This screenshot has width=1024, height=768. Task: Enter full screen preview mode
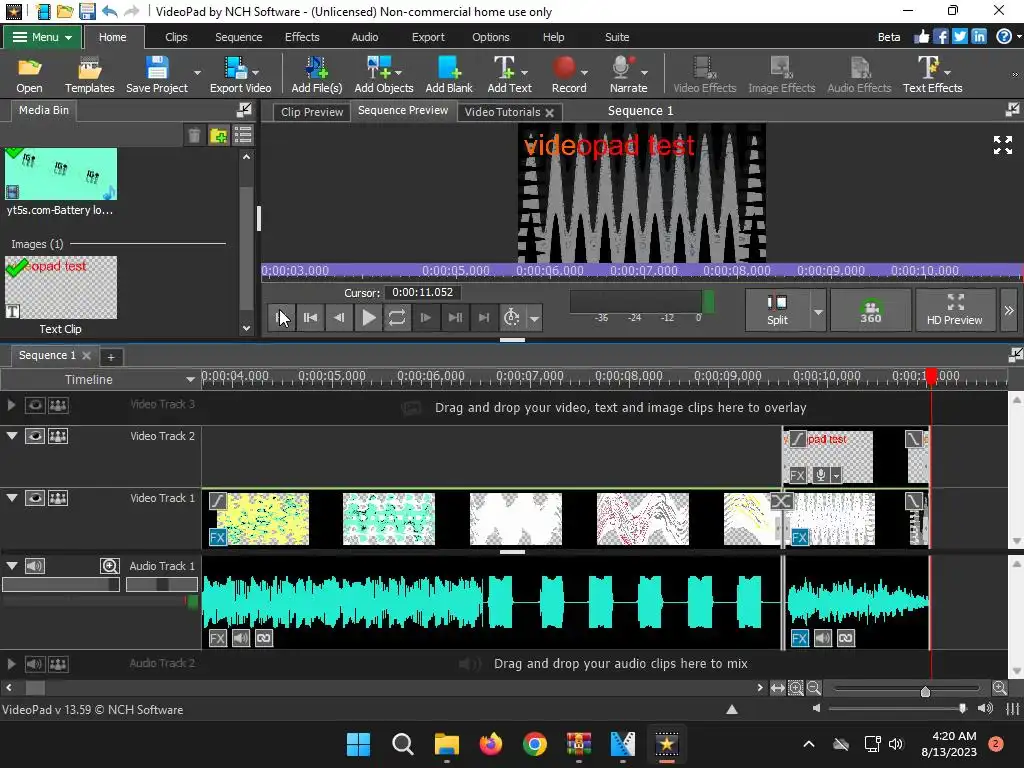tap(1002, 145)
